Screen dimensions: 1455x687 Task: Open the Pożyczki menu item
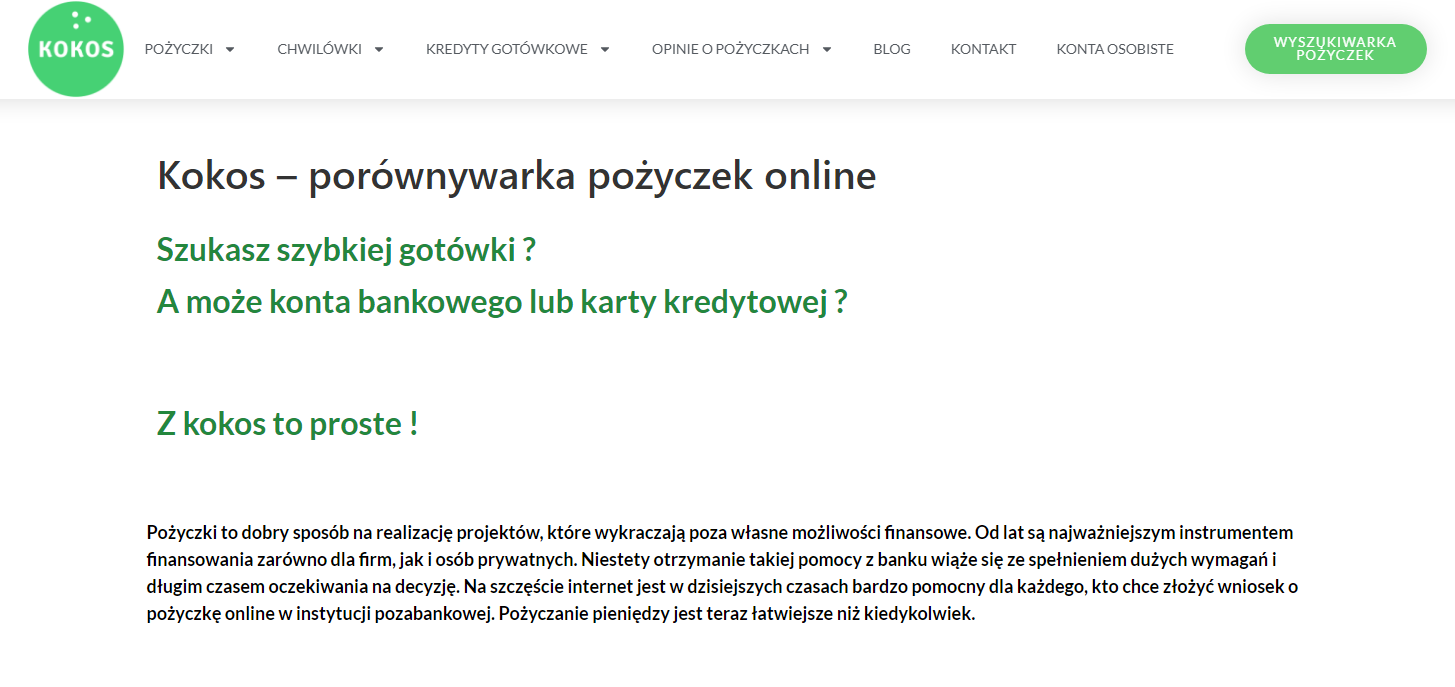point(179,49)
